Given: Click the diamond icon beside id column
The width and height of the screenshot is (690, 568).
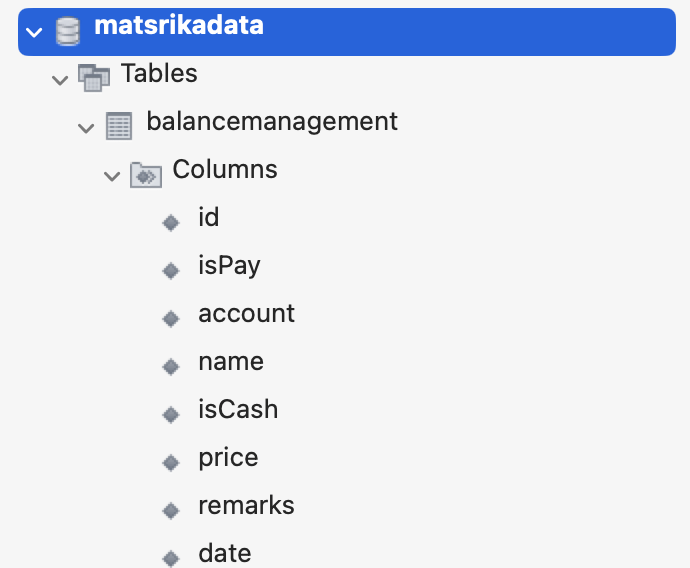Looking at the screenshot, I should pos(171,222).
